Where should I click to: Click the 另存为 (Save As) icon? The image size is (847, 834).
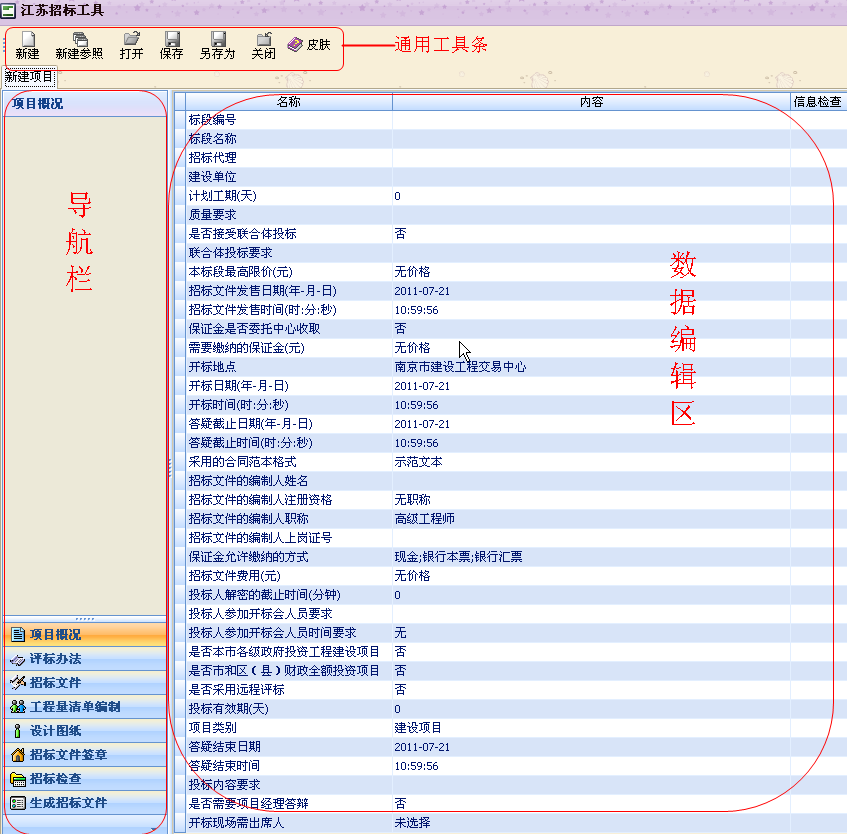tap(218, 39)
